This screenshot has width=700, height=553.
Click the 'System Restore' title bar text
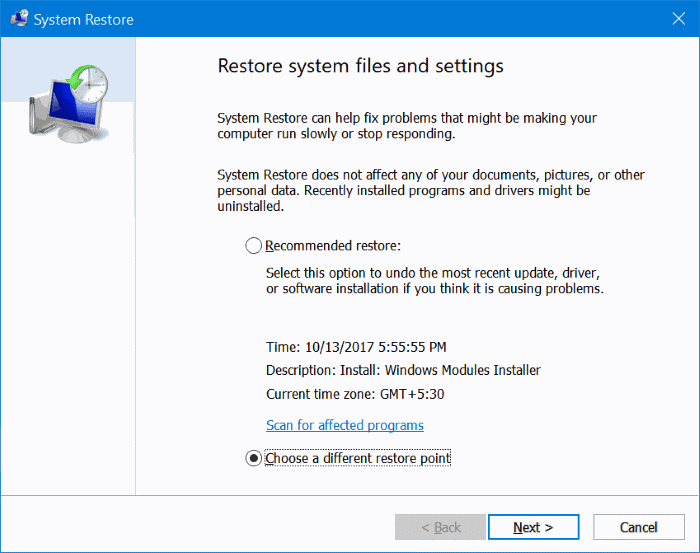coord(83,19)
